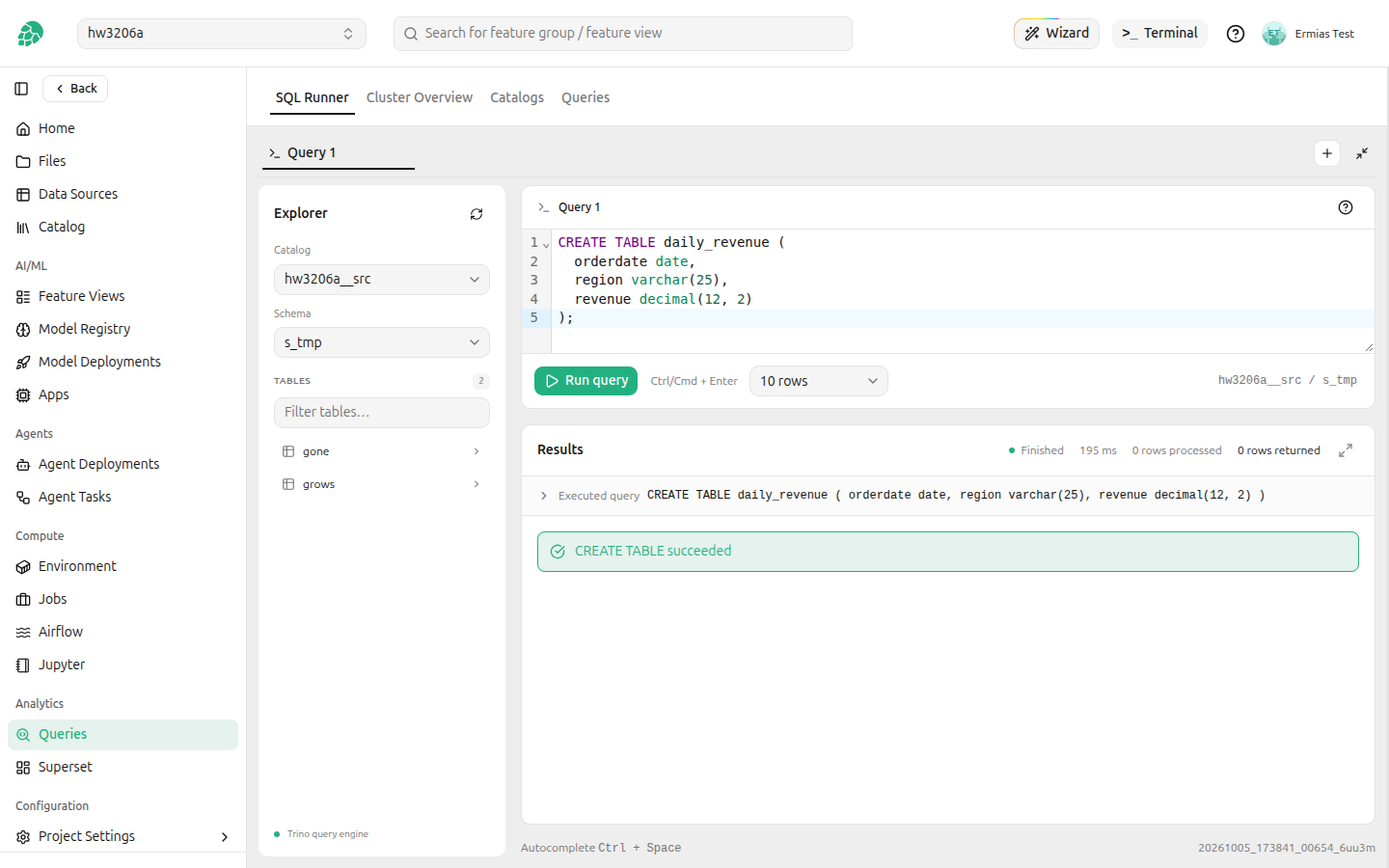Screen dimensions: 1389x868
Task: Open Jupyter from the sidebar
Action: (123, 665)
